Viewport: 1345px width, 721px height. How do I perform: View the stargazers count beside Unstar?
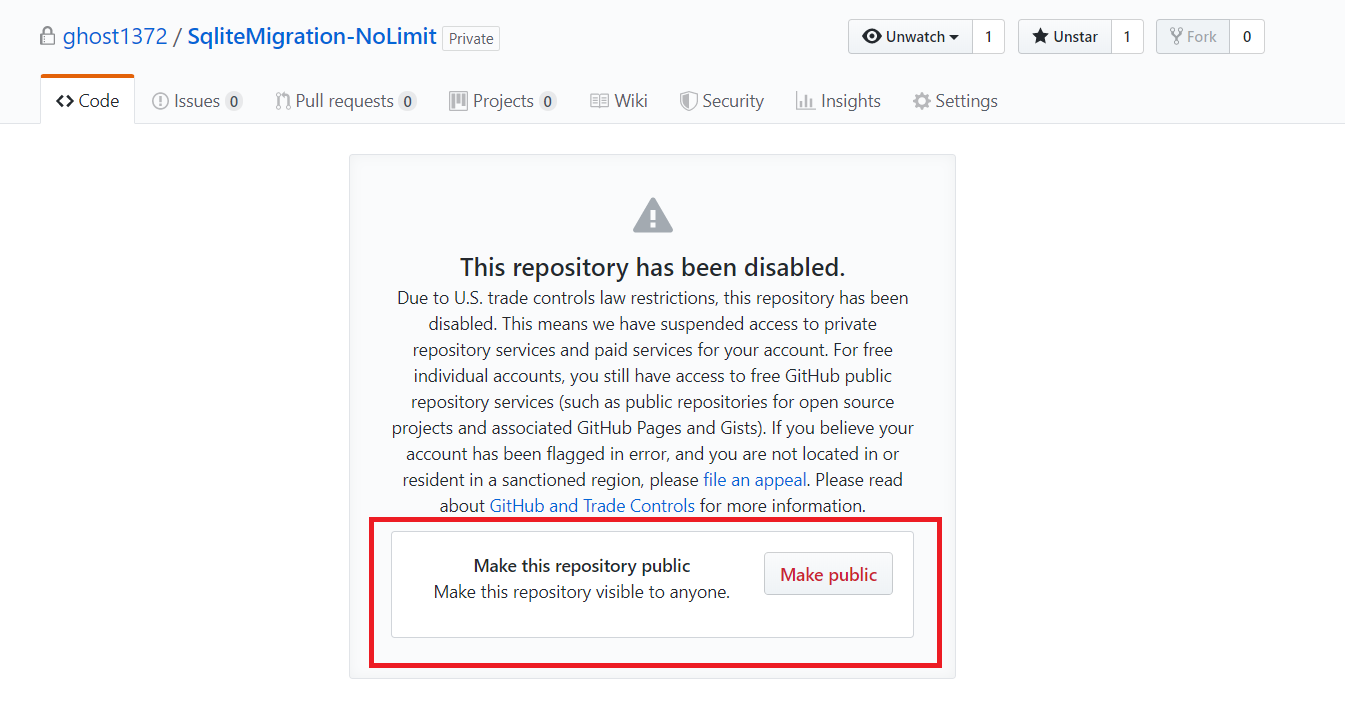pyautogui.click(x=1127, y=37)
